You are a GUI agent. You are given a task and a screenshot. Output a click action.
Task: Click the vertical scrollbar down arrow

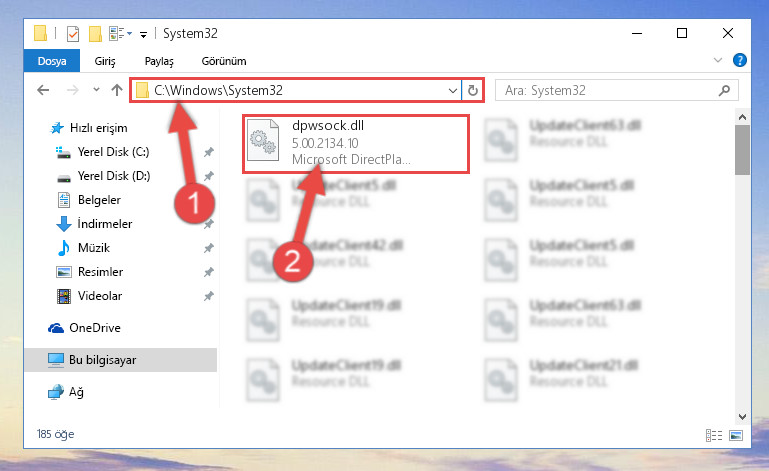(743, 417)
